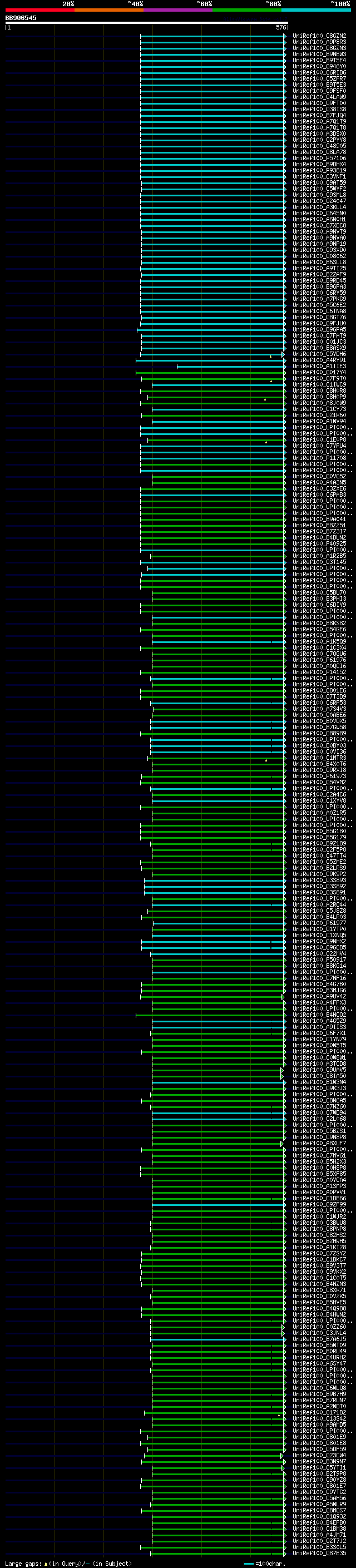This screenshot has height=1568, width=356.
Task: Select hit UniRef100_A3KLL4
Action: (319, 207)
